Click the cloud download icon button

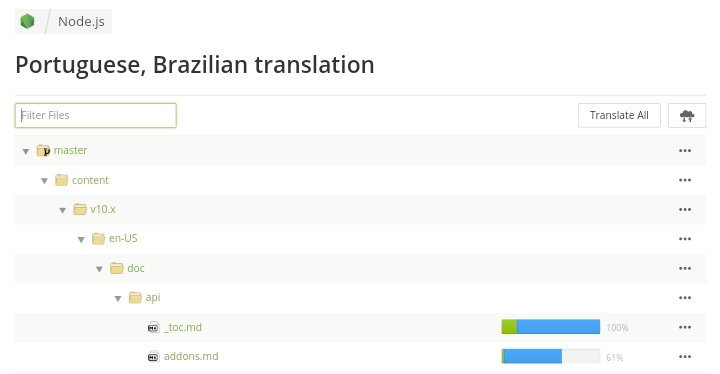[x=686, y=115]
